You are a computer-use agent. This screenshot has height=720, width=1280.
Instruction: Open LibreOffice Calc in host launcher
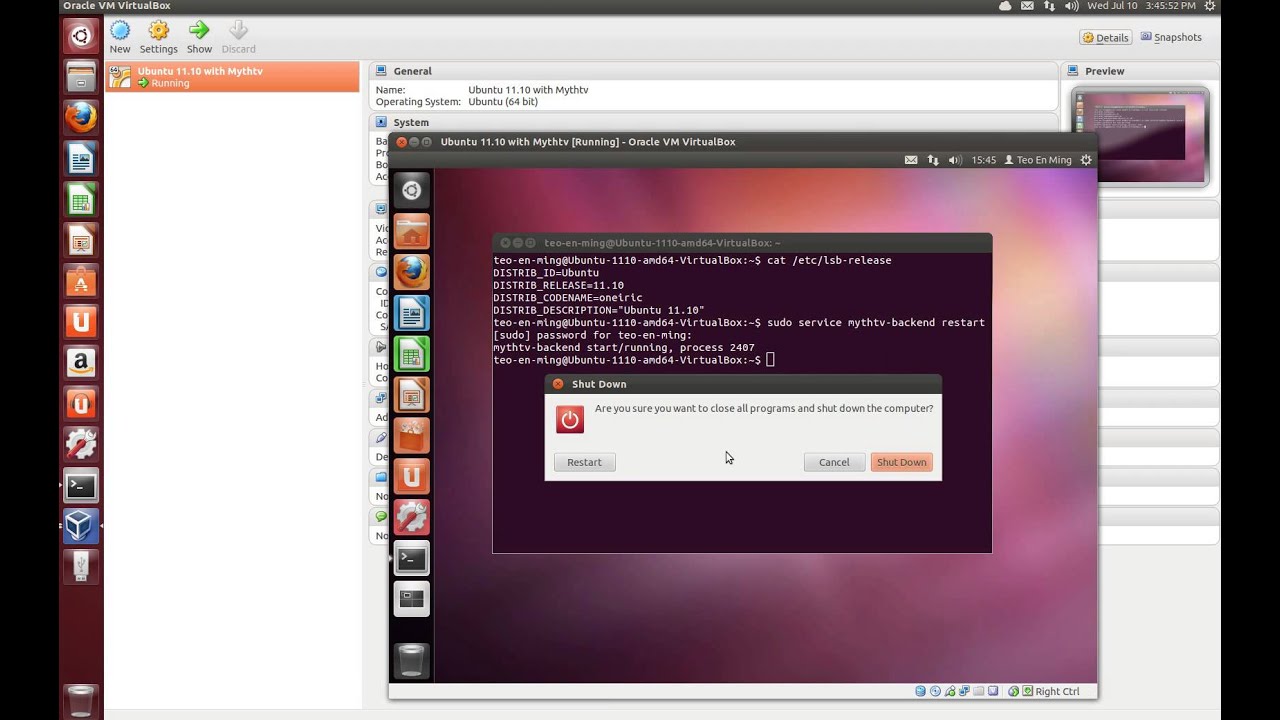coord(81,199)
